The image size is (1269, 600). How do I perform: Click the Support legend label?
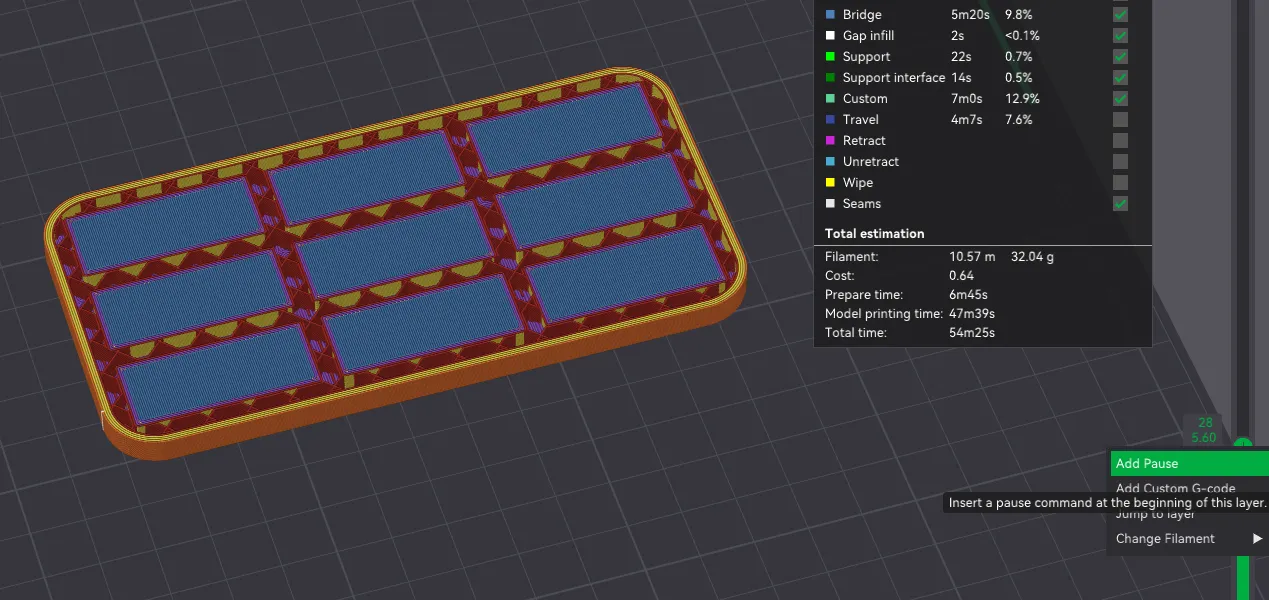pyautogui.click(x=866, y=57)
